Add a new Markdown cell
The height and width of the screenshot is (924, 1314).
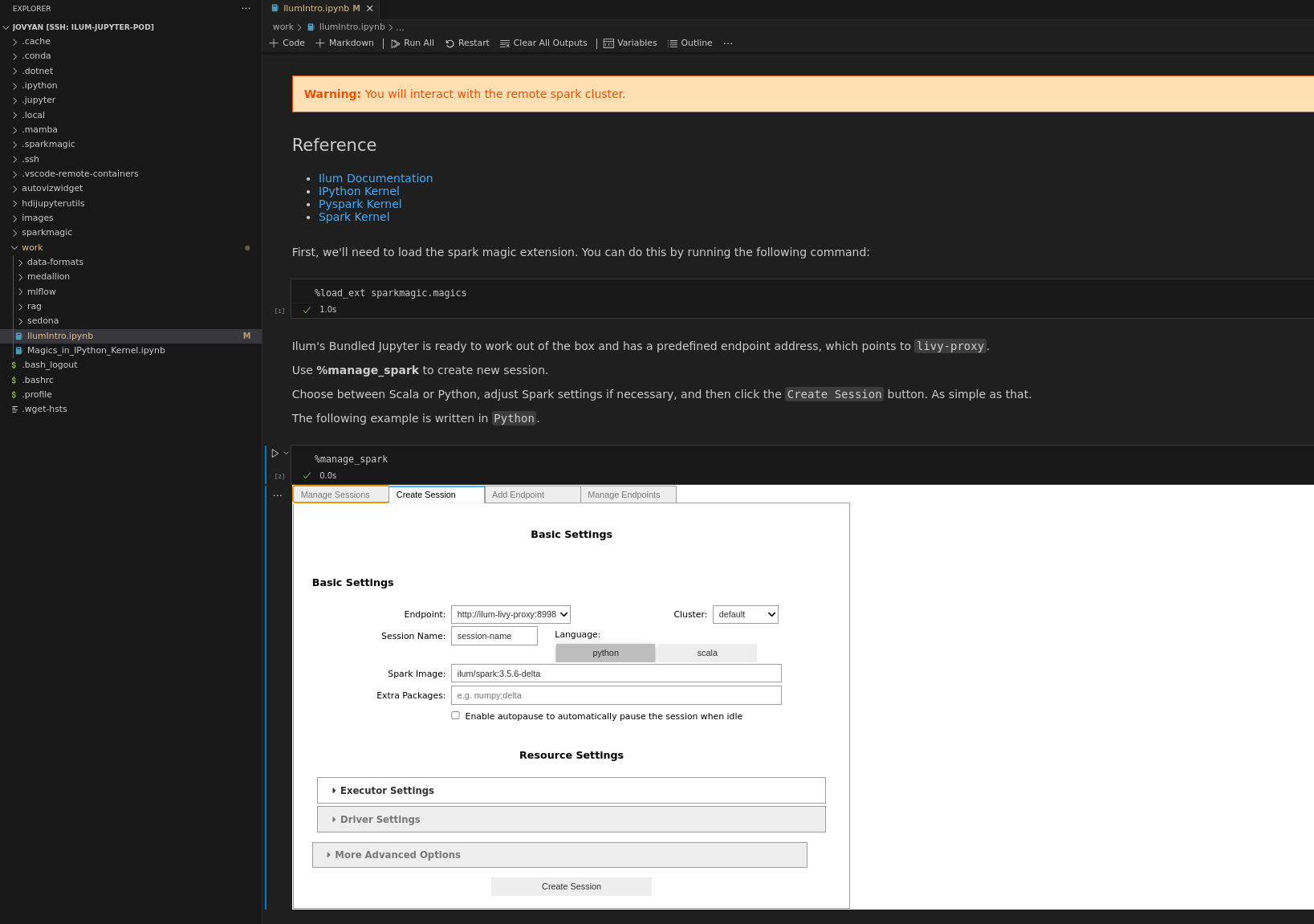(344, 43)
